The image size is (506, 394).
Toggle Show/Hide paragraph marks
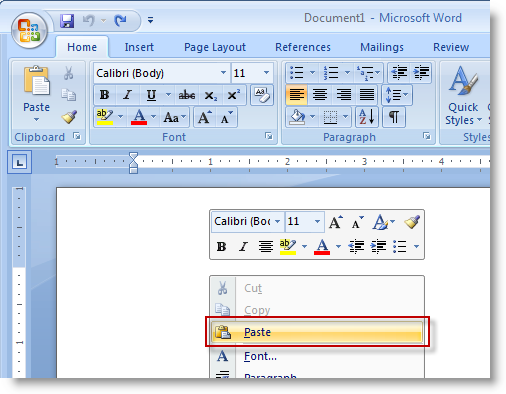coord(394,117)
